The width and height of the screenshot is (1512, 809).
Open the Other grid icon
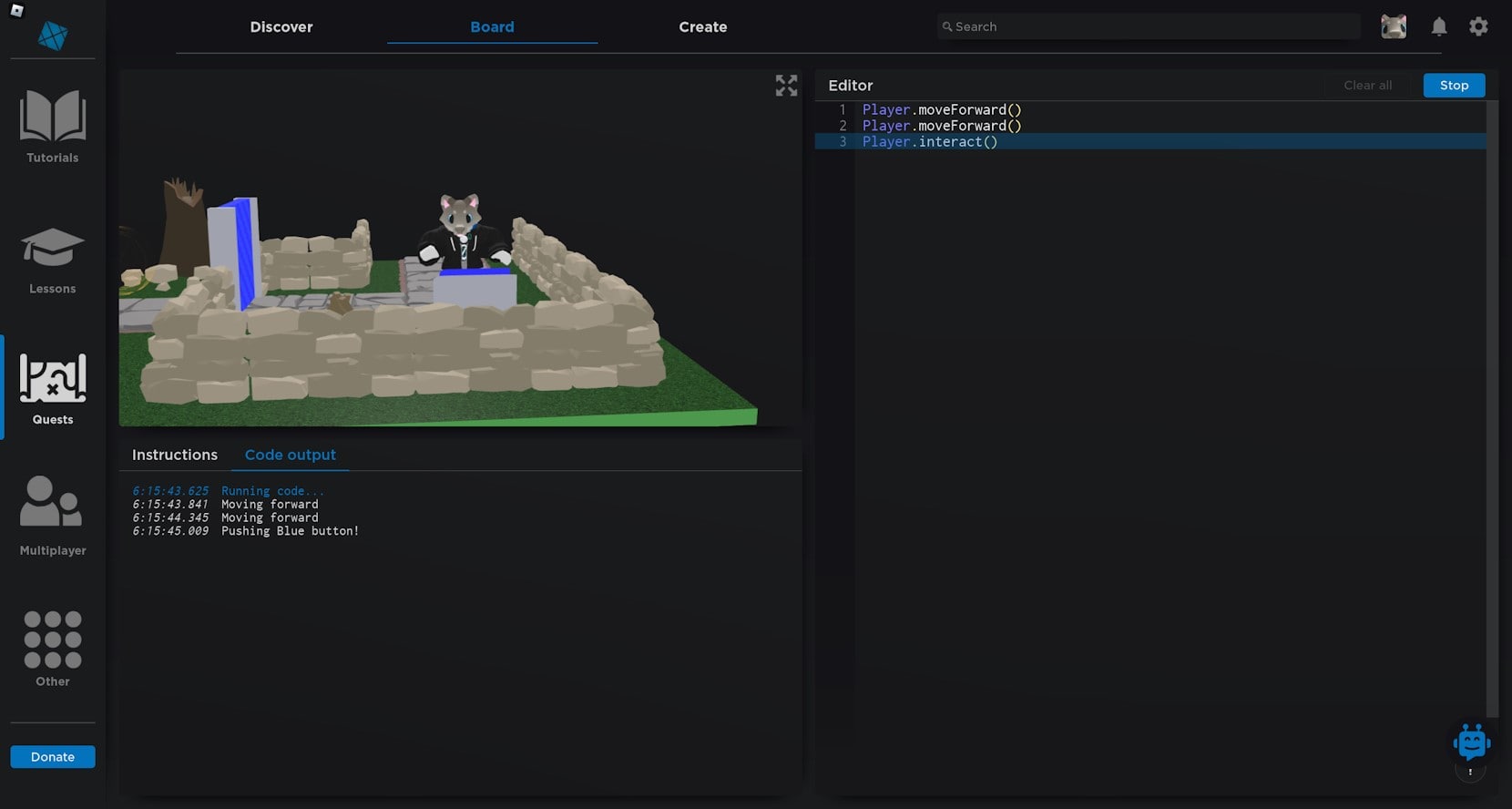point(53,640)
